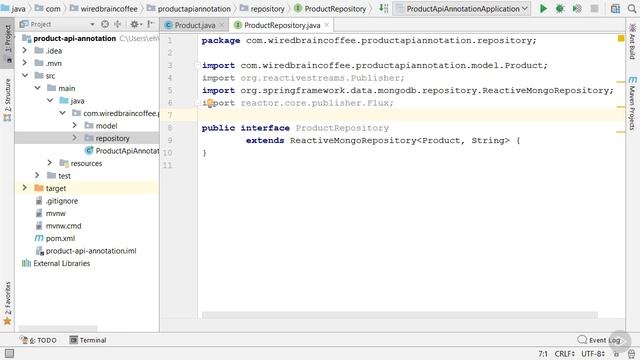
Task: Open the Project Structure dialog icon
Action: coord(615,9)
